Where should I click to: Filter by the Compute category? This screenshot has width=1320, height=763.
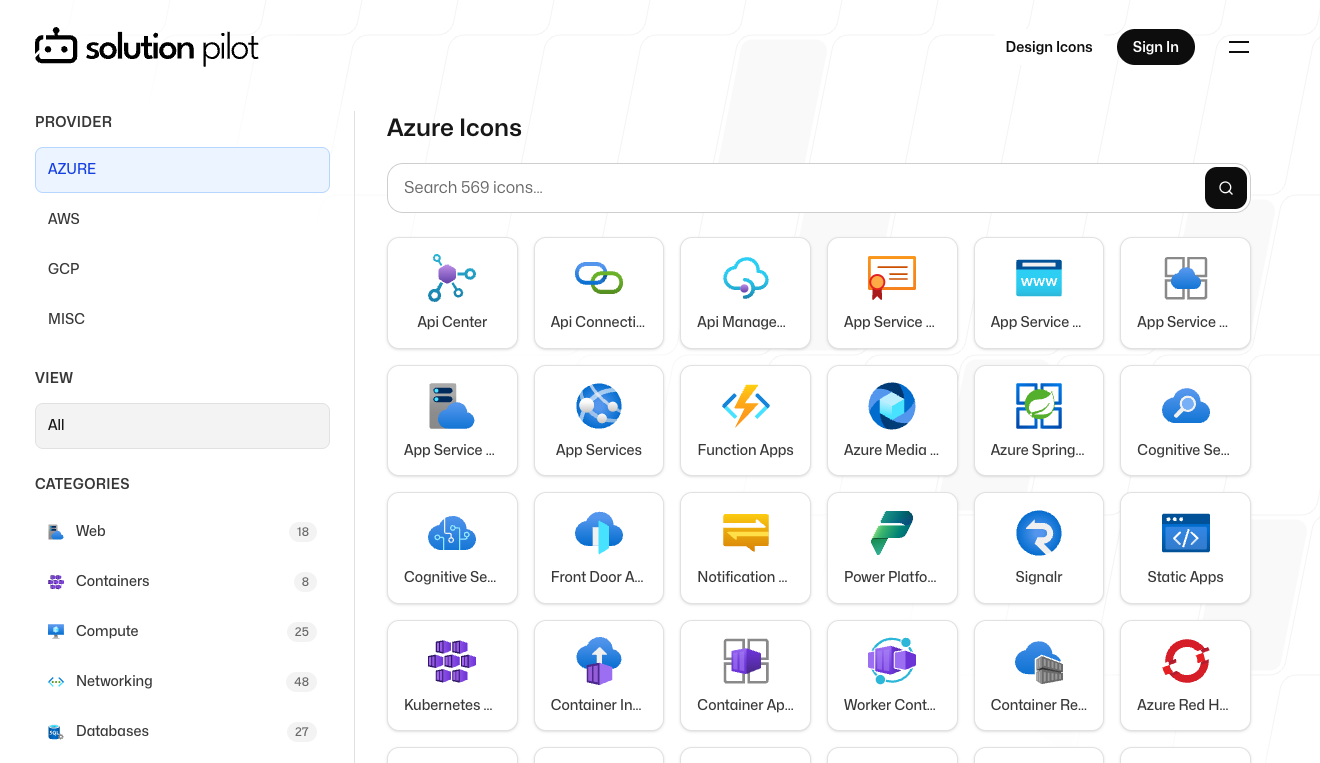tap(182, 632)
